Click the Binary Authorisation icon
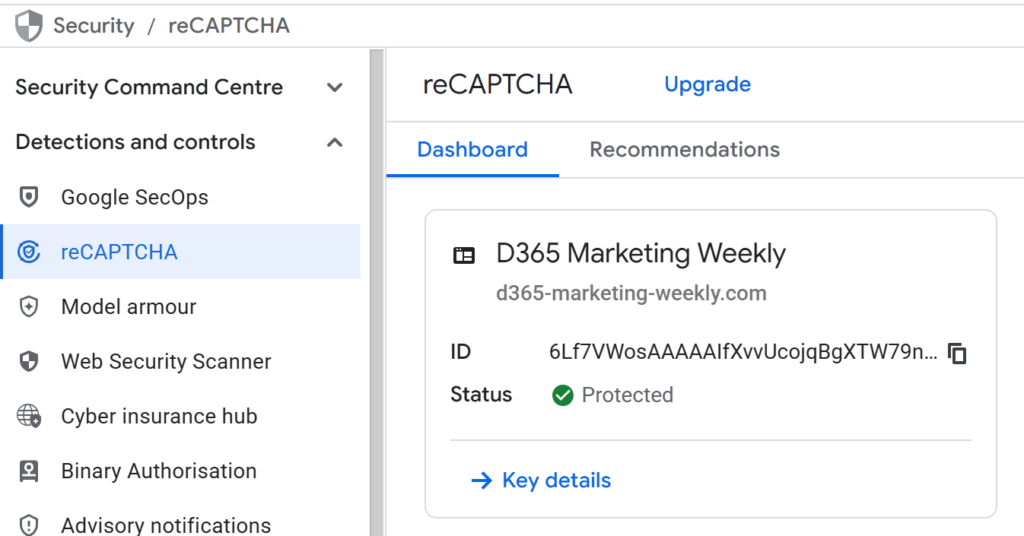 point(29,471)
